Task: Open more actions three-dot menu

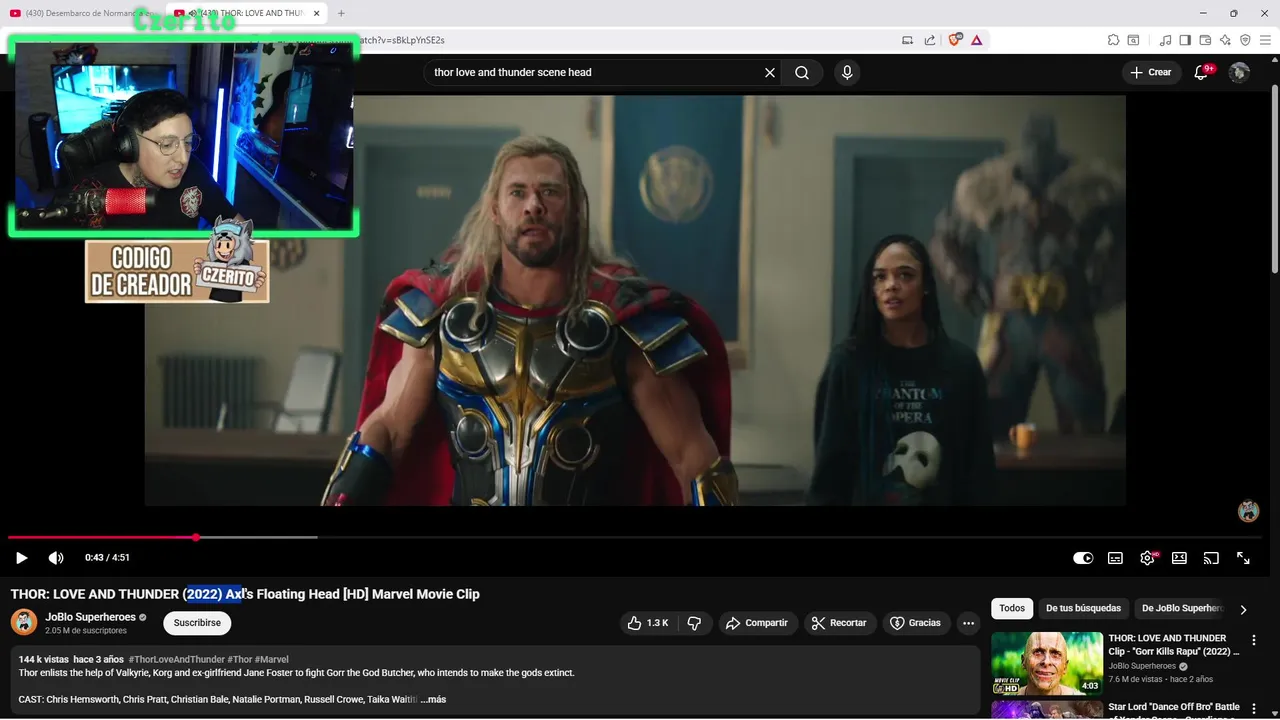Action: [x=968, y=623]
